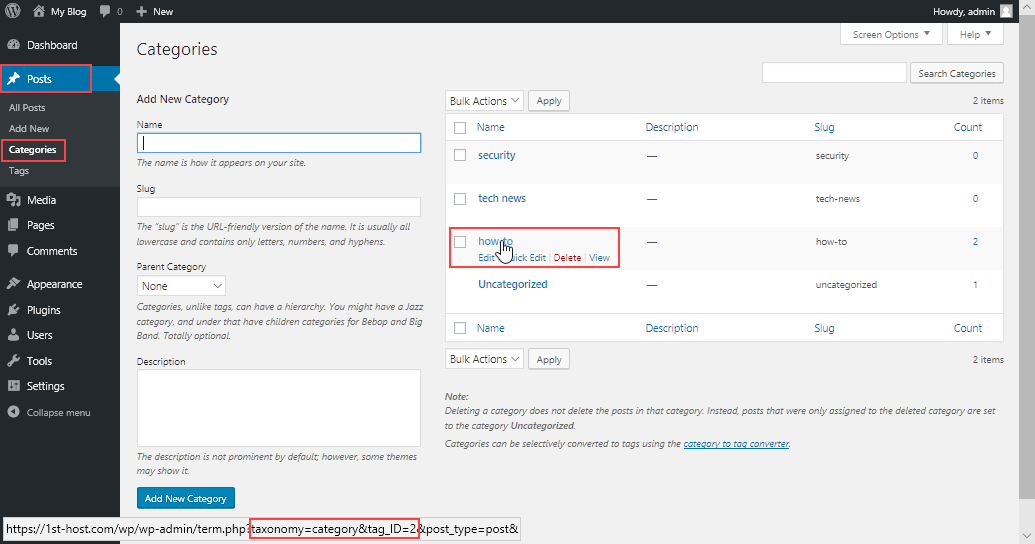Open the comments bubble icon in admin bar
The height and width of the screenshot is (544, 1035).
pyautogui.click(x=105, y=11)
